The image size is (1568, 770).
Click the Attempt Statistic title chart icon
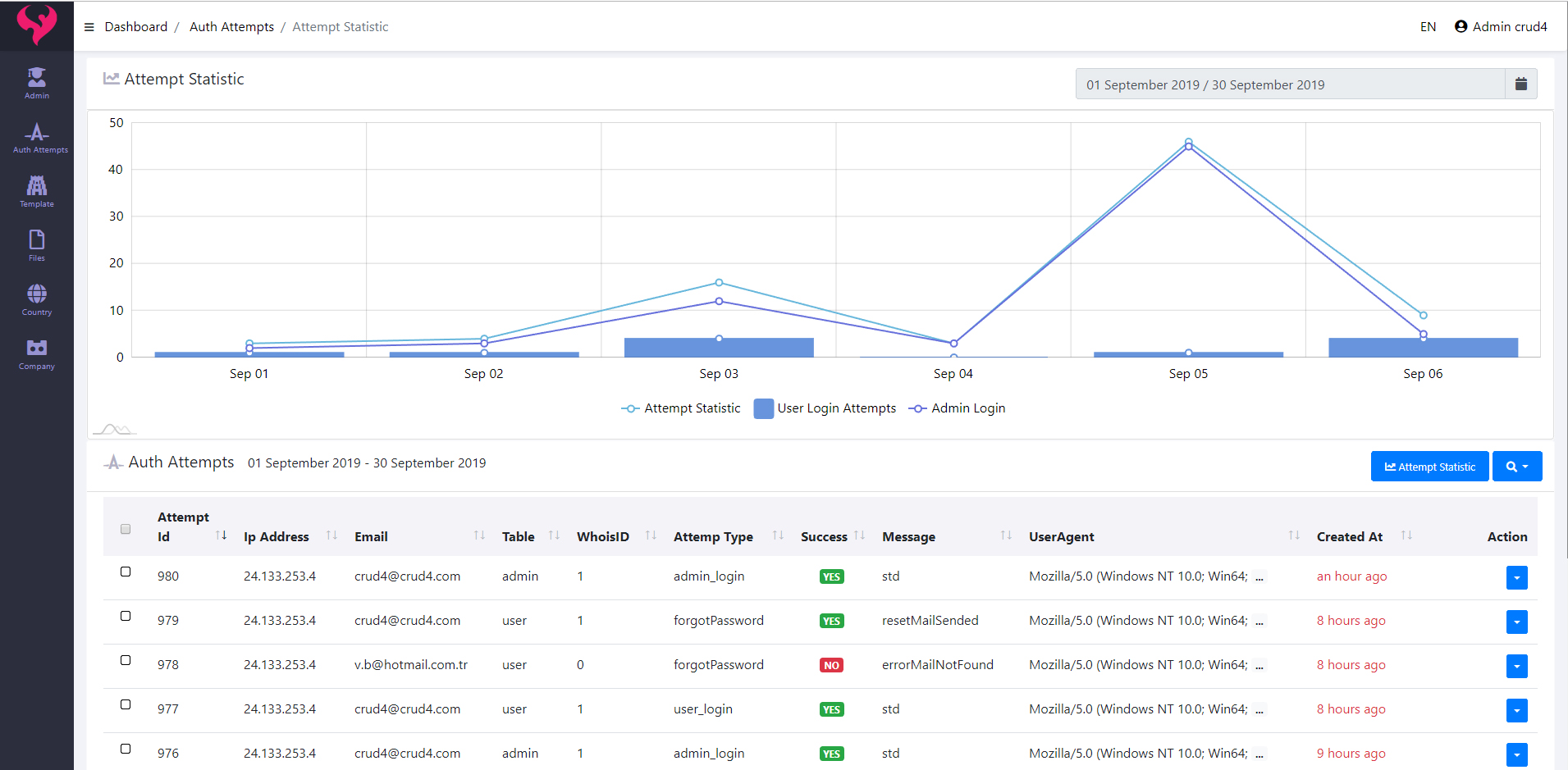click(111, 79)
